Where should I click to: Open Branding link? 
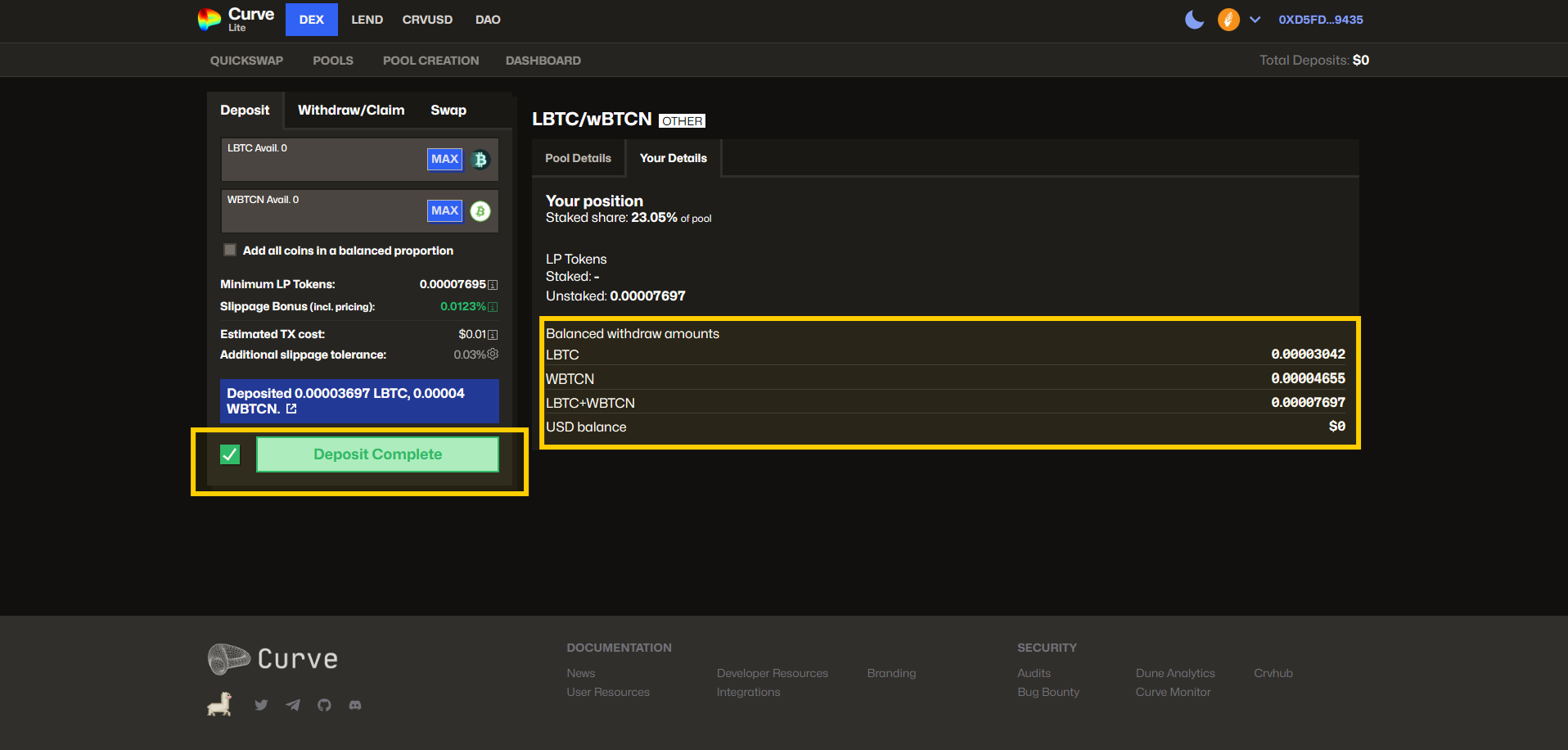click(x=891, y=673)
